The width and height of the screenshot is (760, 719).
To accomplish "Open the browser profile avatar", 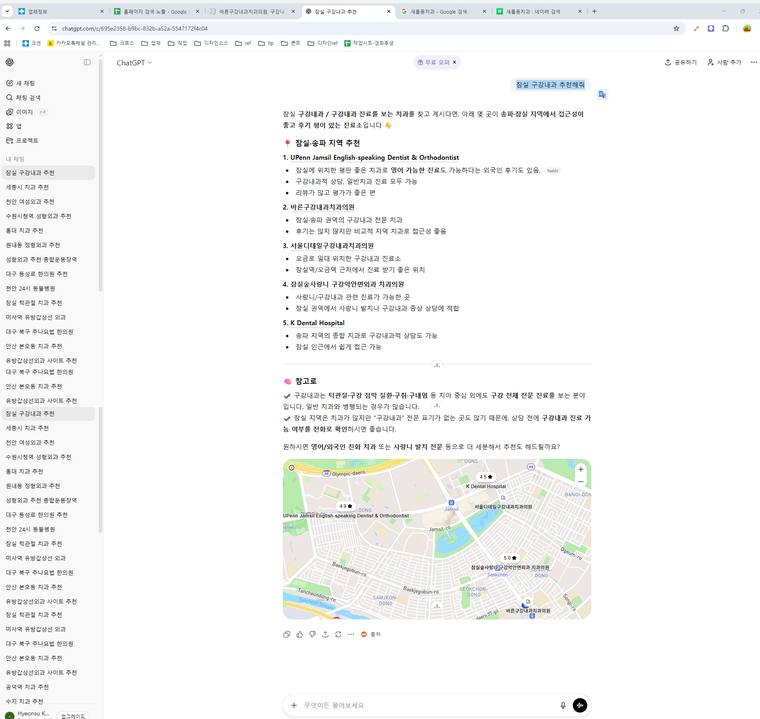I will [x=747, y=29].
